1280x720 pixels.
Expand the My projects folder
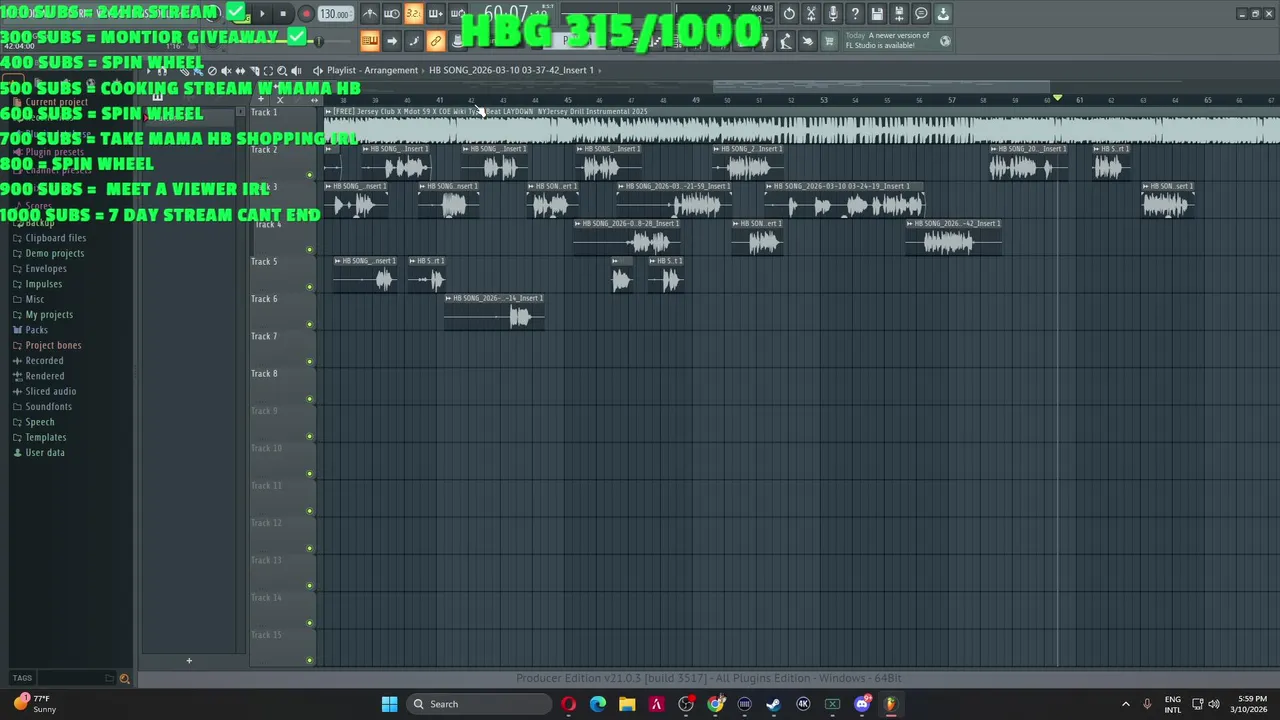(x=49, y=315)
